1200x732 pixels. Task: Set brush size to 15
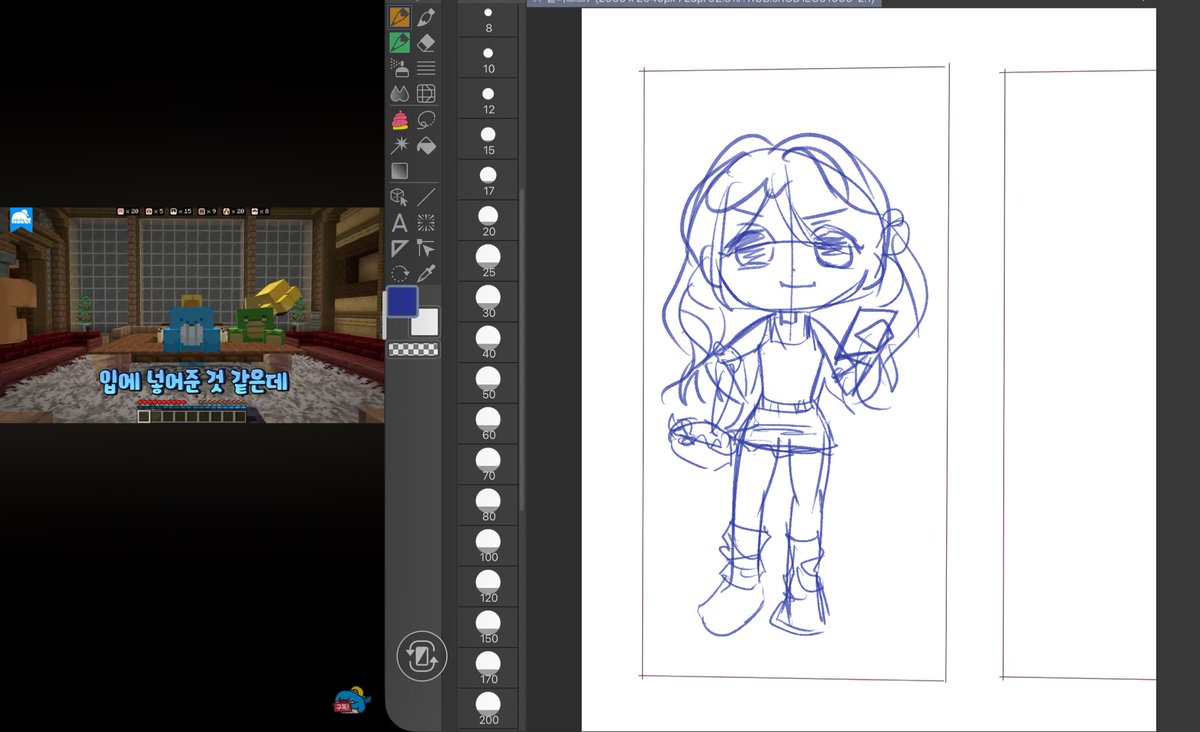[488, 139]
